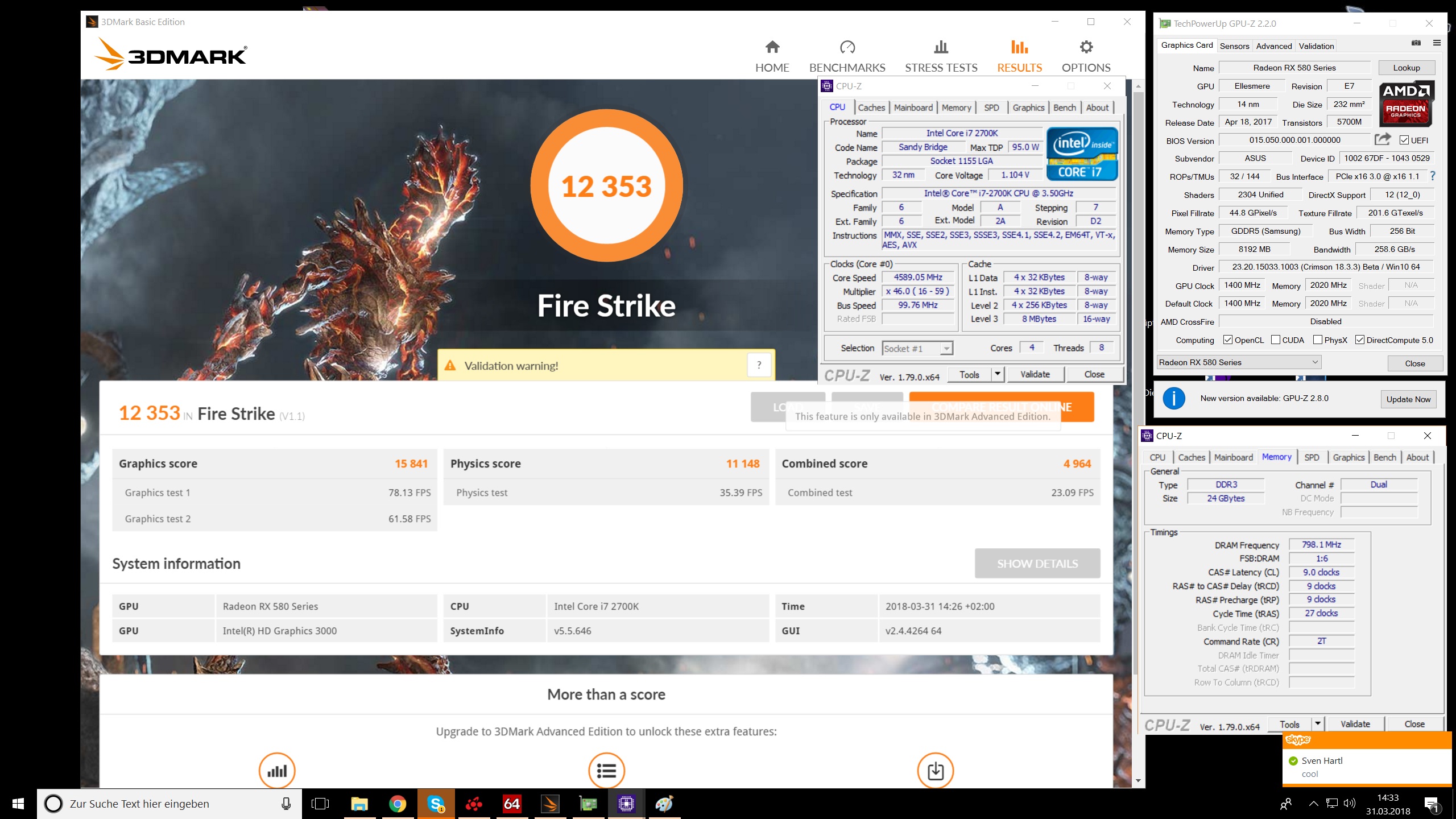This screenshot has height=819, width=1456.
Task: Click the 3DMark vertical scrollbar down arrow
Action: (1138, 781)
